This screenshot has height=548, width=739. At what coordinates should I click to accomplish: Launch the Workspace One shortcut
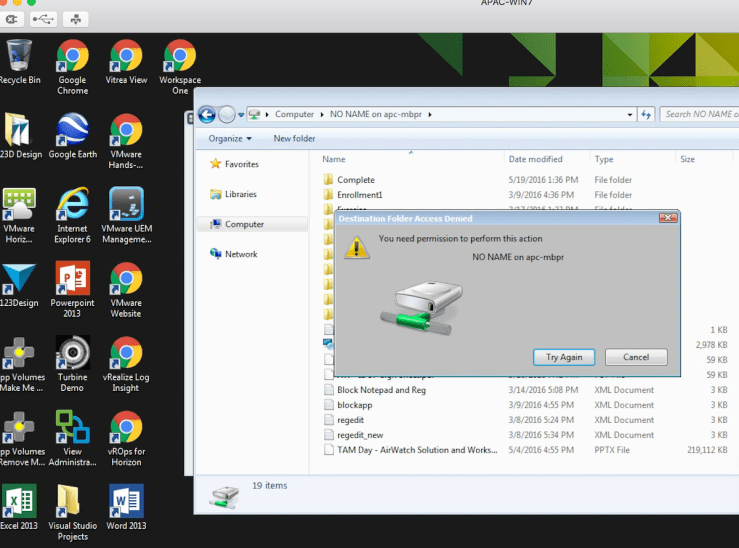tap(179, 60)
